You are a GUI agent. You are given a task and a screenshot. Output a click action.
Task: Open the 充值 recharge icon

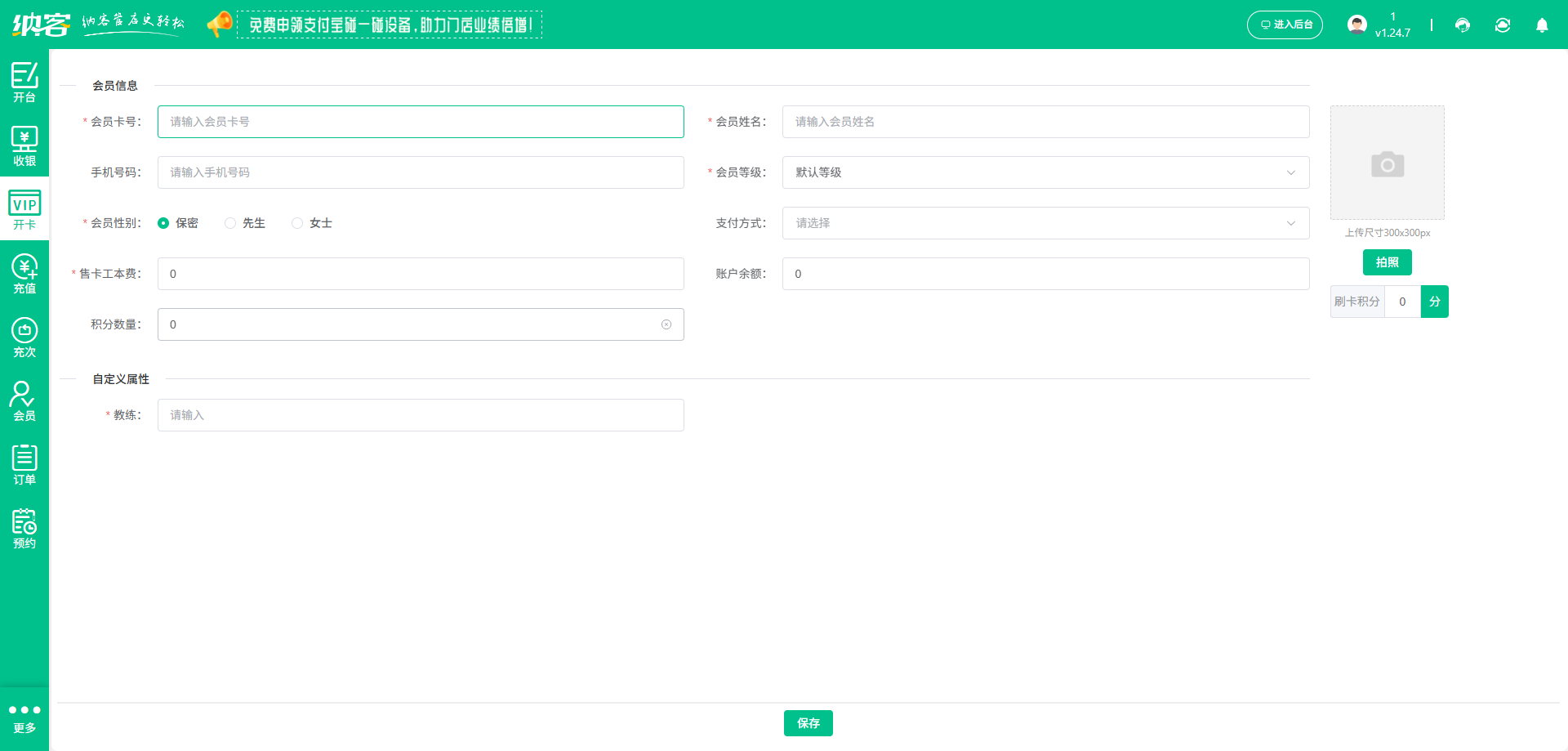coord(24,273)
